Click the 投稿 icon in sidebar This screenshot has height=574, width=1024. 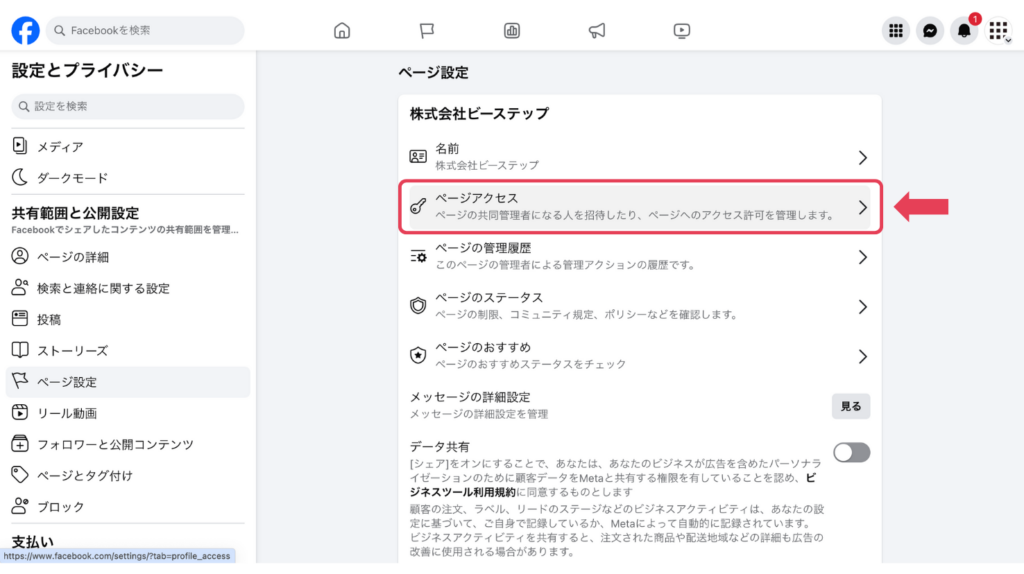[20, 319]
